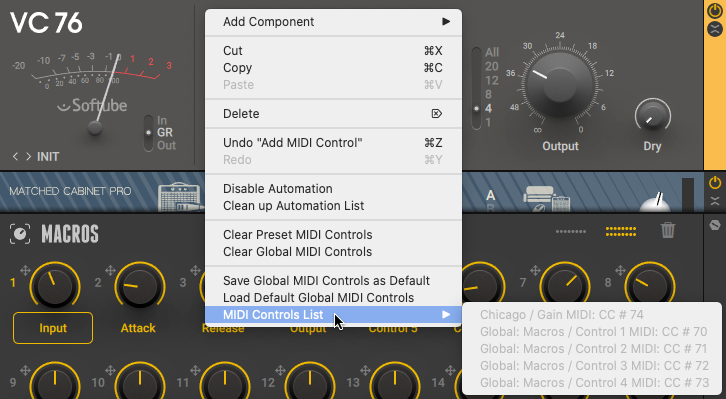This screenshot has height=399, width=726.
Task: Click the Macros panel icon
Action: [x=20, y=234]
